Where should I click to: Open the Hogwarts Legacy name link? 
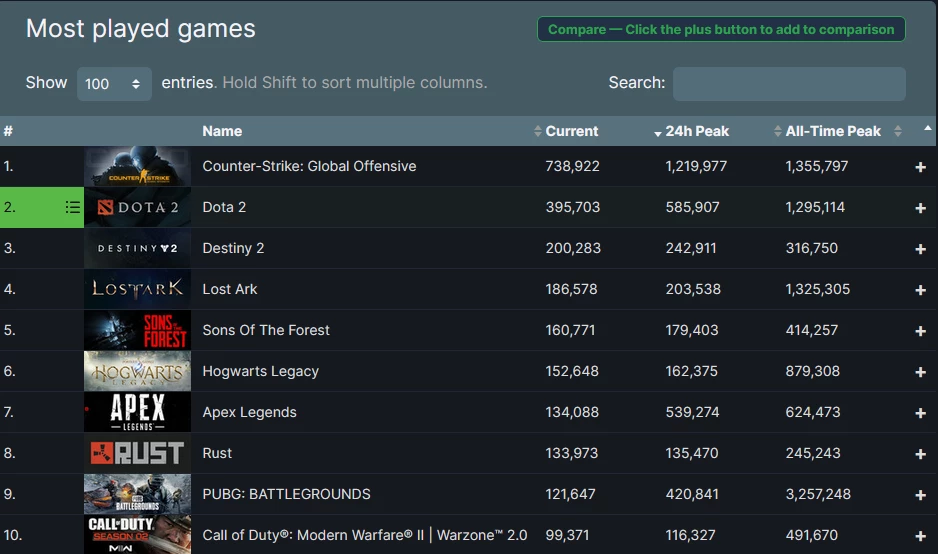[x=261, y=372]
